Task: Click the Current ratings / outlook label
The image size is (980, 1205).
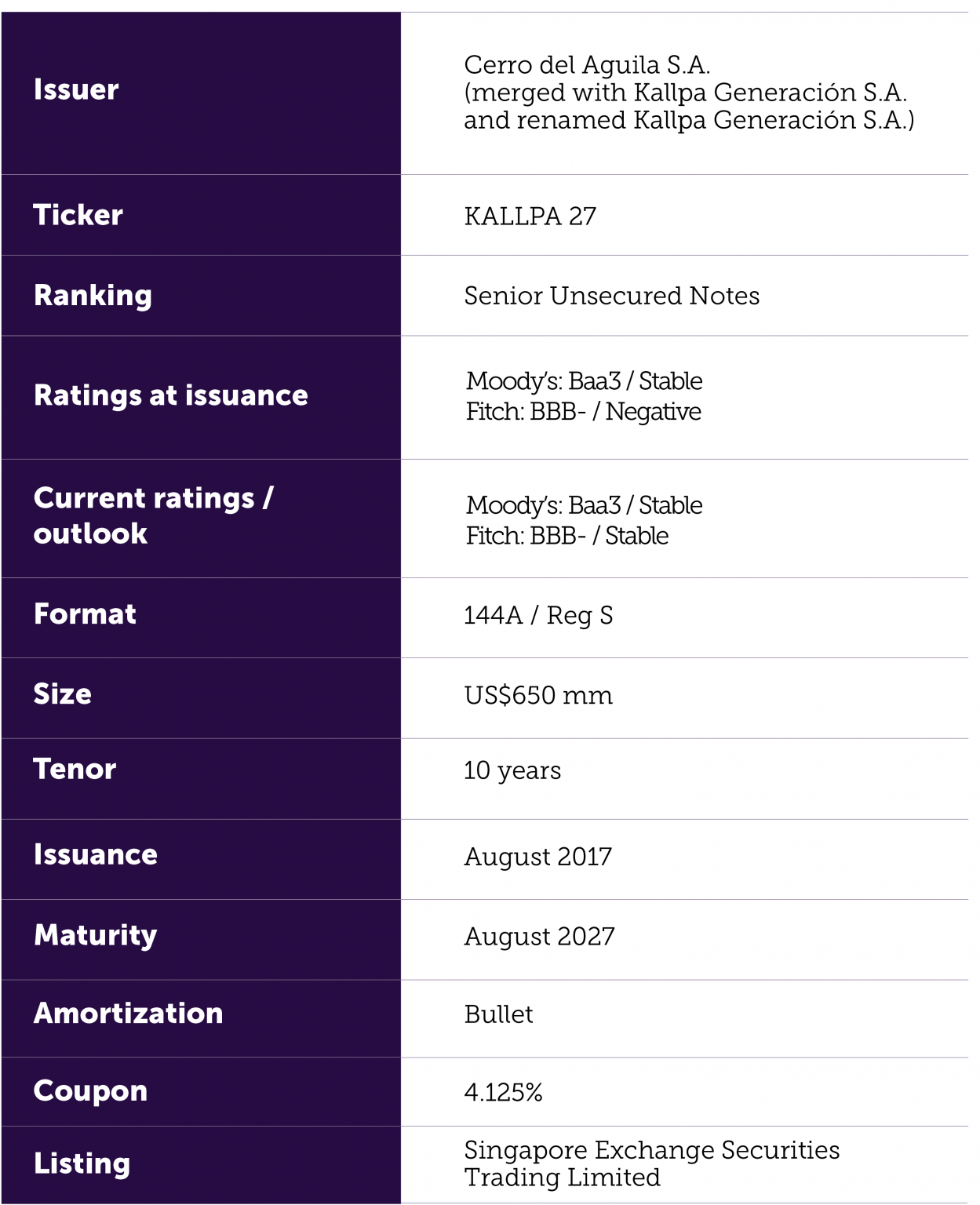Action: click(x=153, y=515)
